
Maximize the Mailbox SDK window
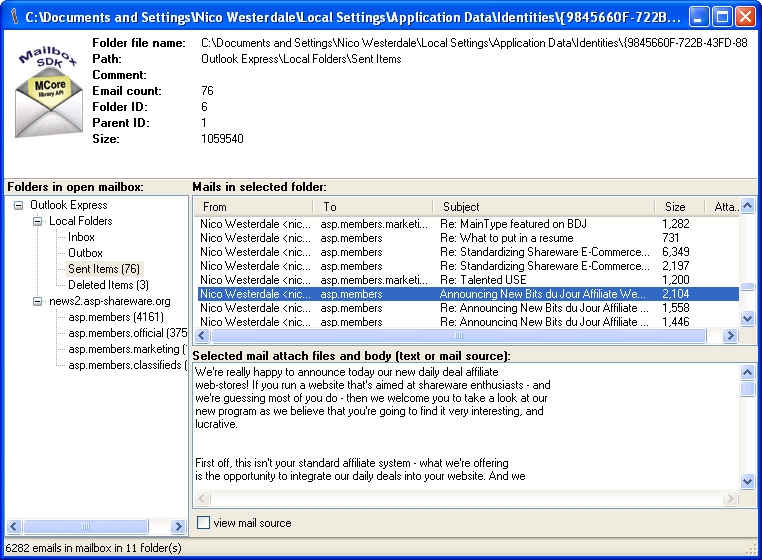722,17
